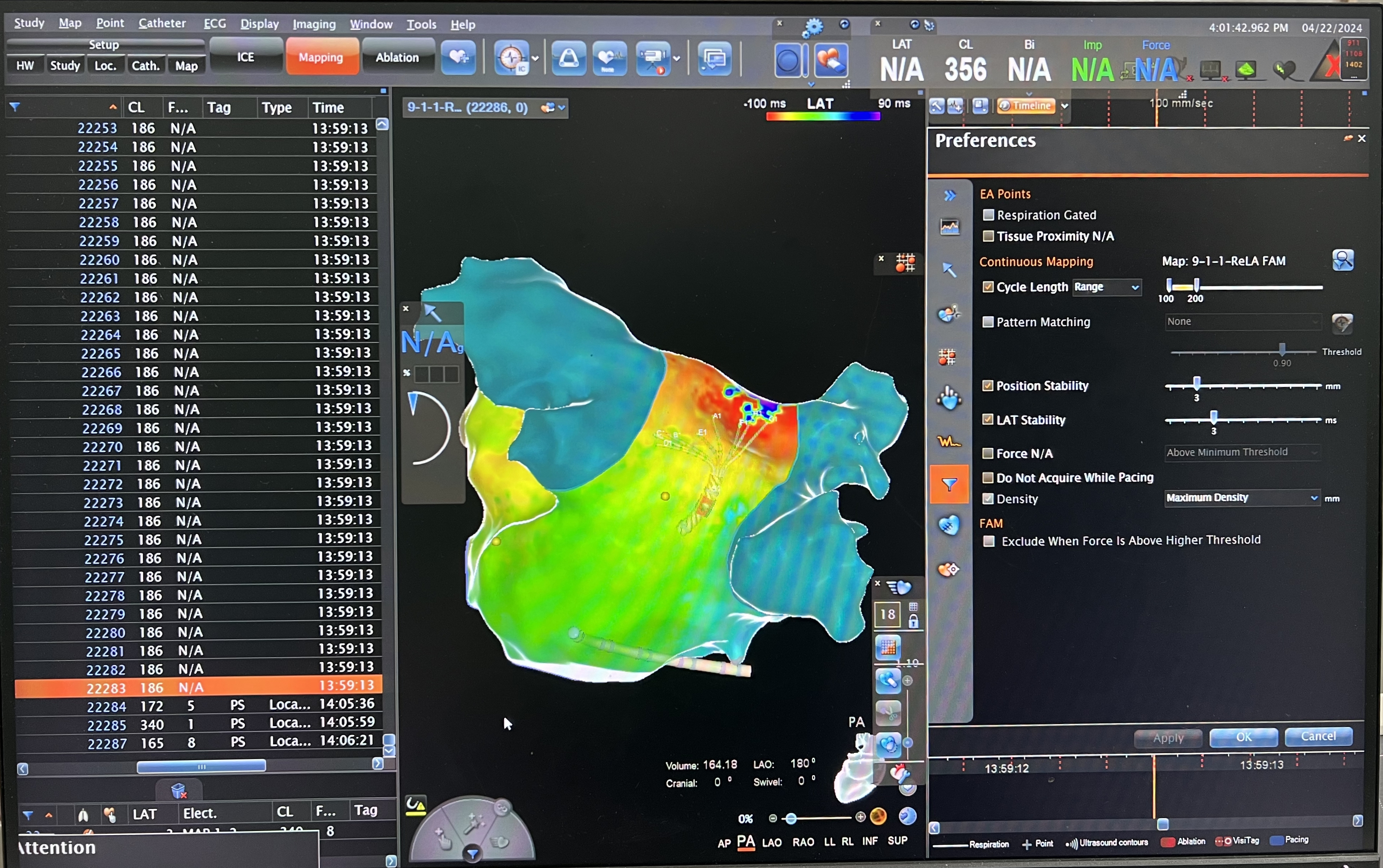Cancel the Preferences changes

click(1319, 737)
